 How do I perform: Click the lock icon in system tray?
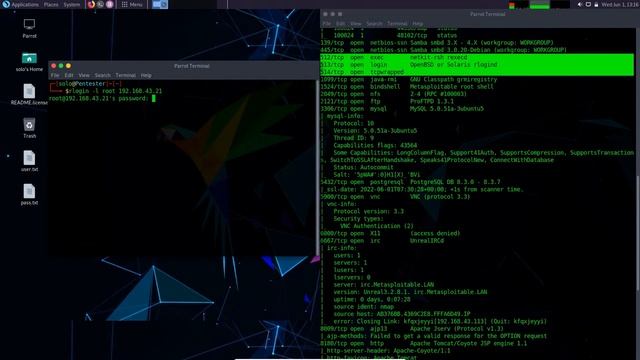pos(596,4)
